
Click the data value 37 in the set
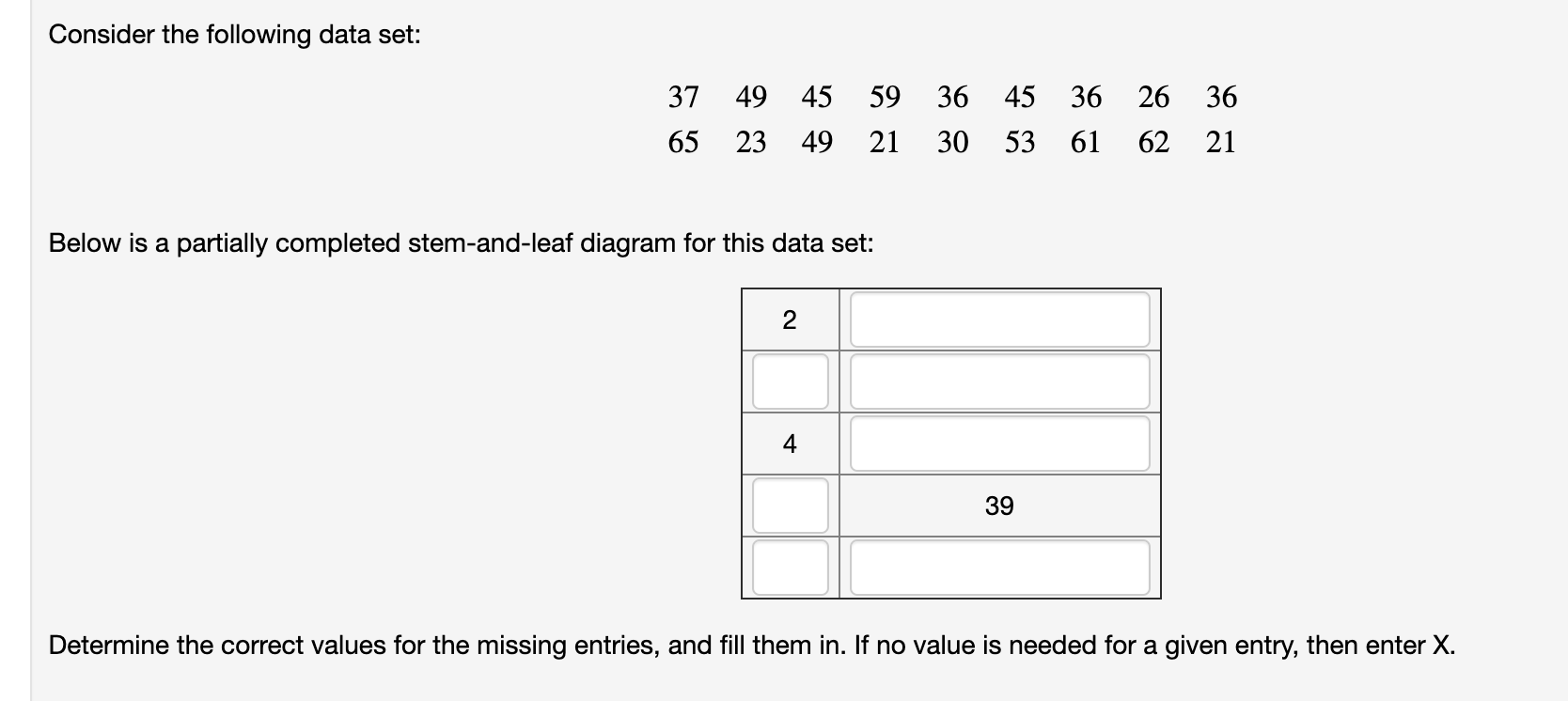(x=683, y=97)
